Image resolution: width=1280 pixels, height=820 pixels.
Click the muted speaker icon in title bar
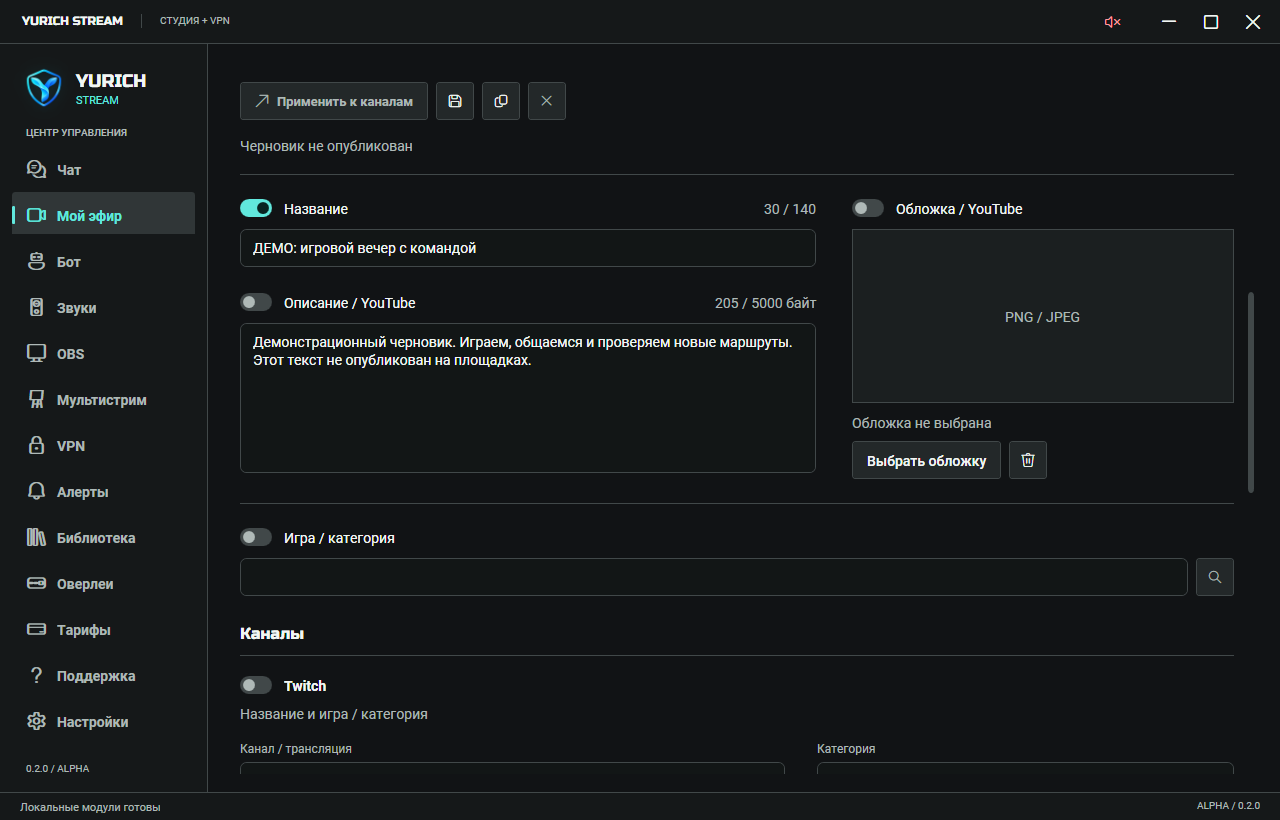pyautogui.click(x=1112, y=22)
